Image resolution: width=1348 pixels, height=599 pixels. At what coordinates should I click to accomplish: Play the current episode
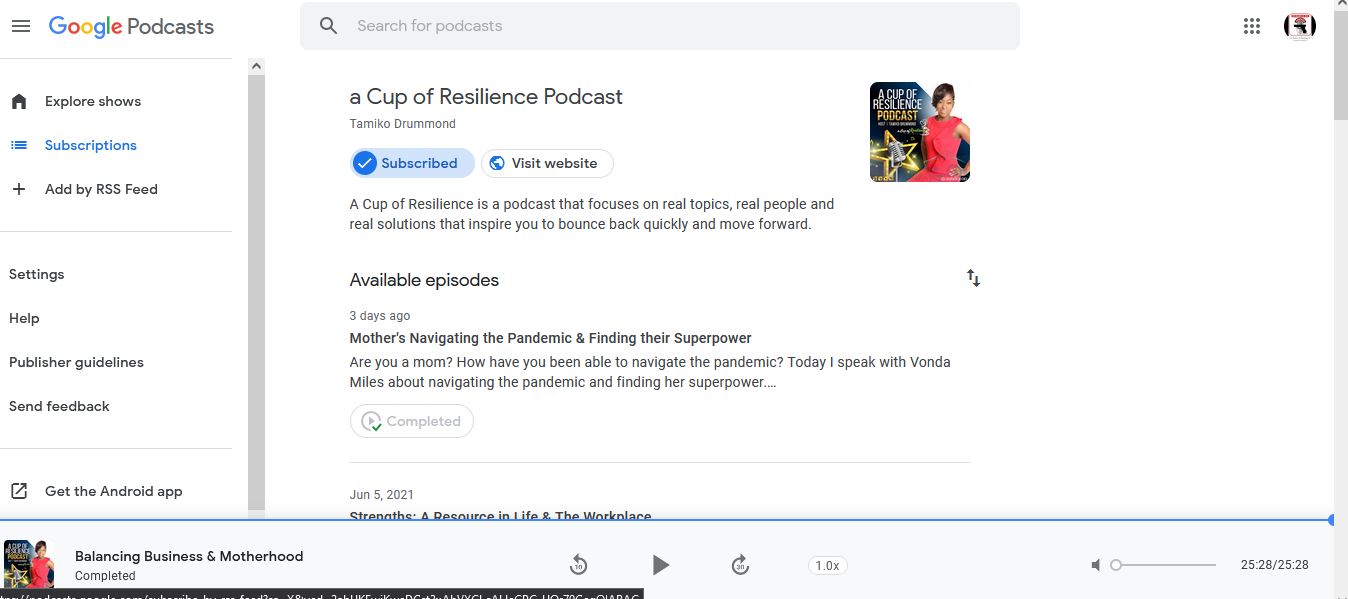point(660,565)
